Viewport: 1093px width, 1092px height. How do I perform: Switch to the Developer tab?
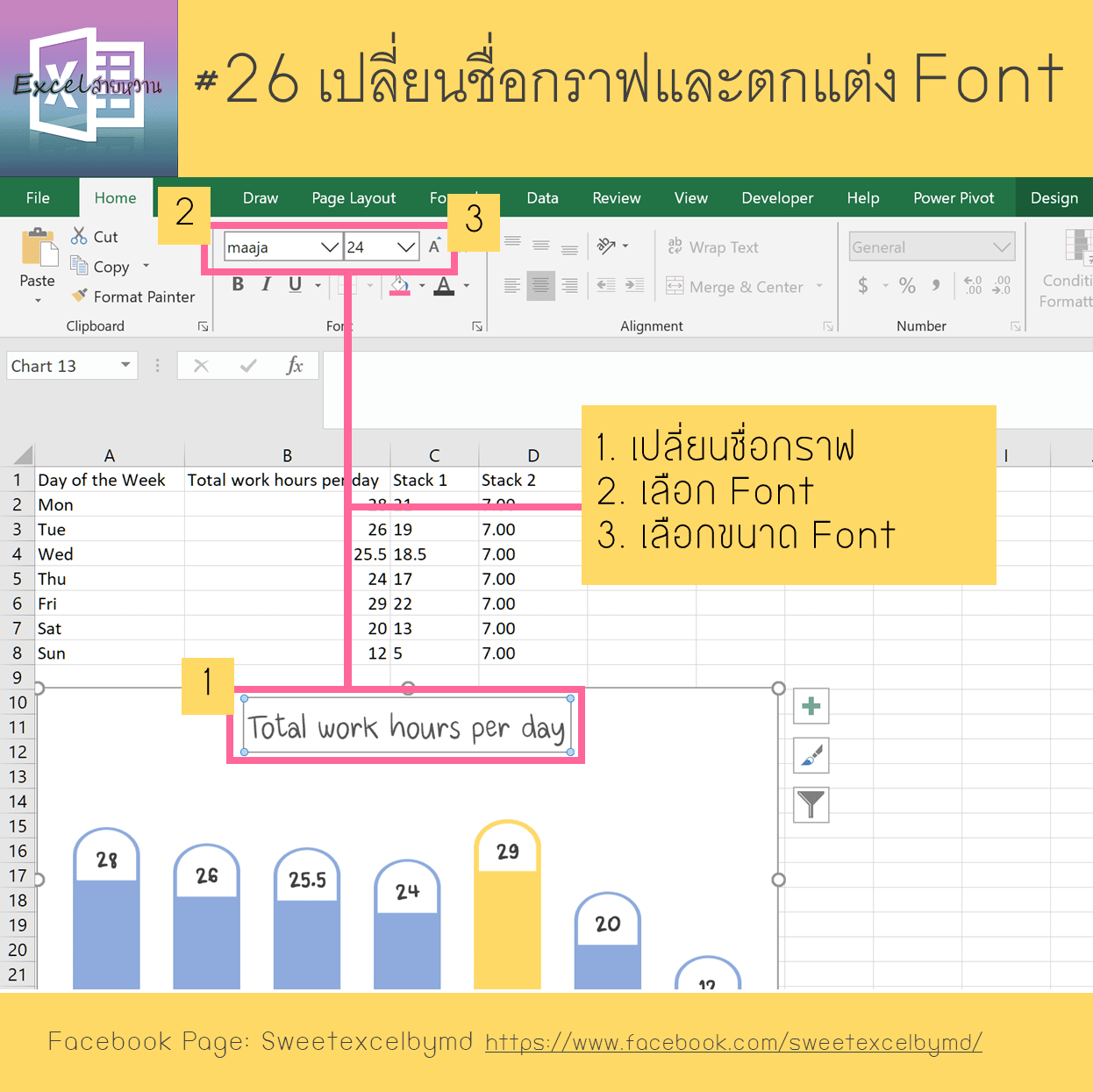(777, 197)
